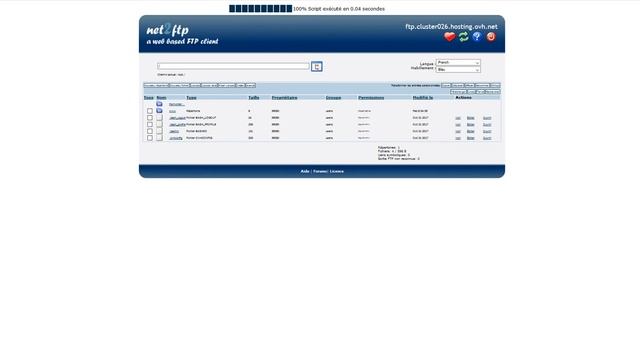Sort by the Type column header
The width and height of the screenshot is (640, 360).
[x=191, y=98]
